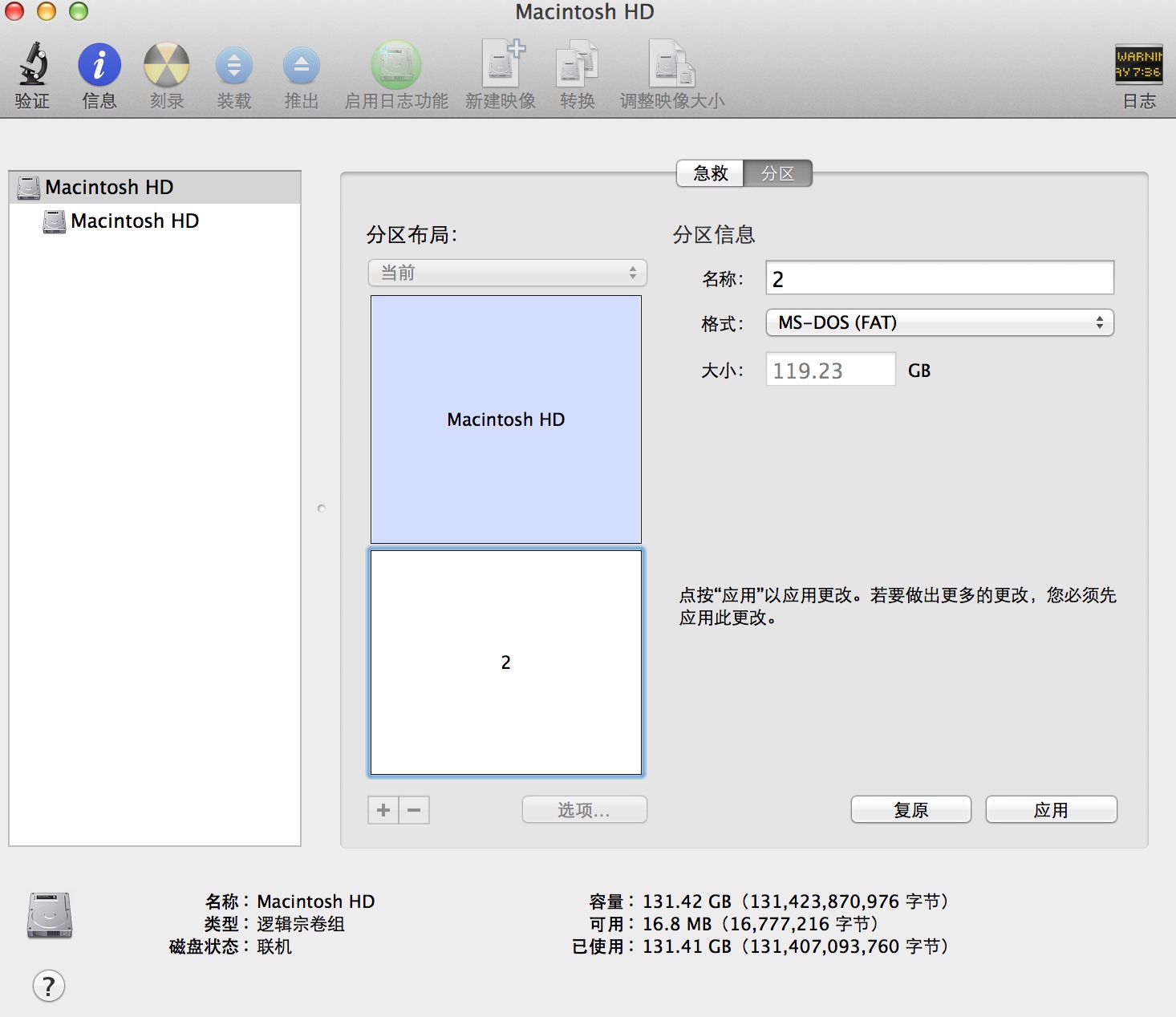Open the Log (日志) viewer icon
1176x1017 pixels.
coord(1138,66)
